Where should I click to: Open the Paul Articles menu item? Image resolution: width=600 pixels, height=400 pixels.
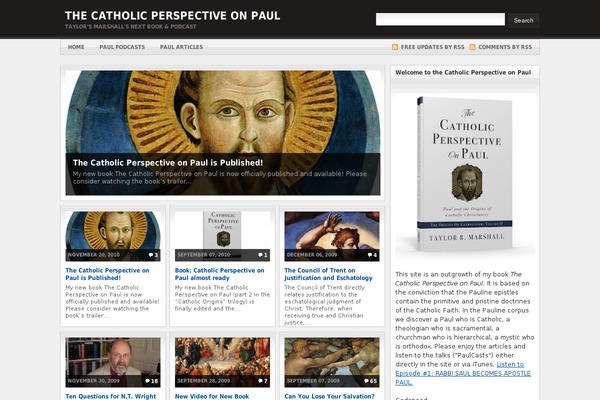coord(181,47)
